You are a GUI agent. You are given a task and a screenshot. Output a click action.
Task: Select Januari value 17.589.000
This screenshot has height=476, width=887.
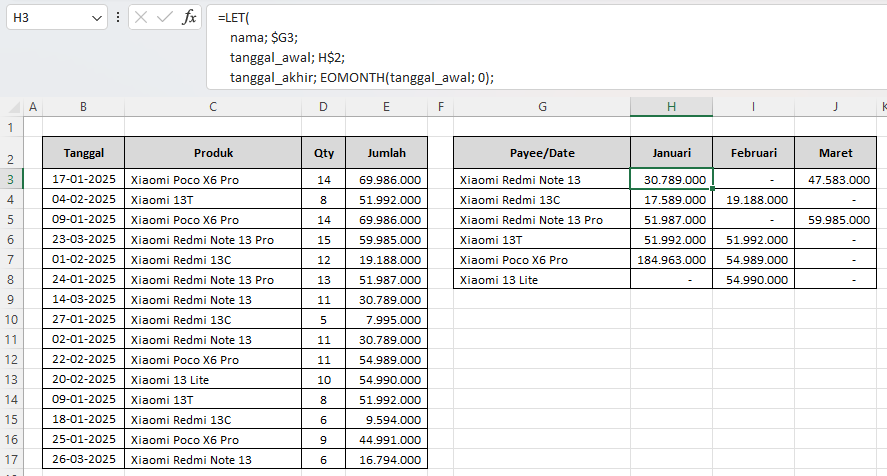(671, 199)
